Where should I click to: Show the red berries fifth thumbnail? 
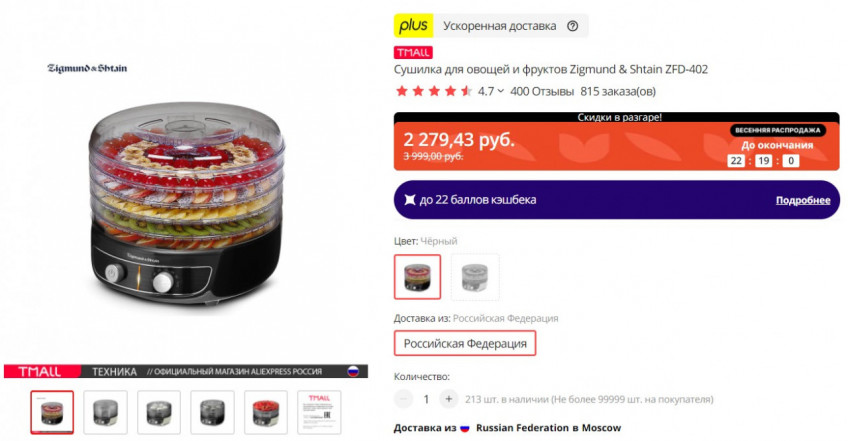[266, 412]
